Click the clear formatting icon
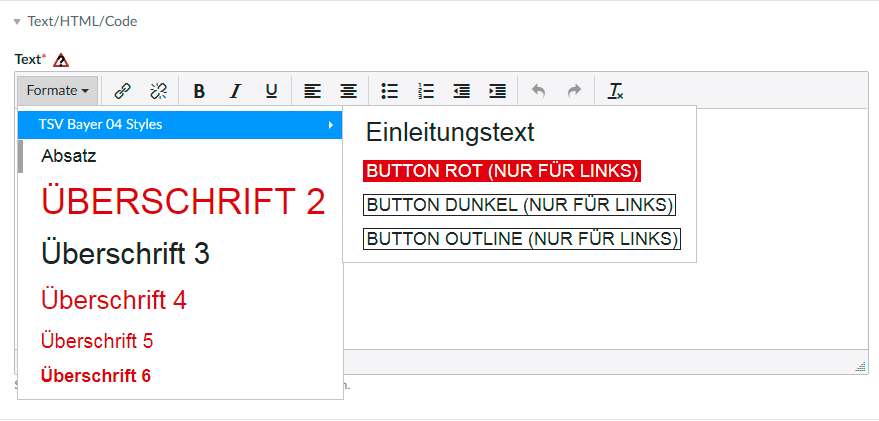879x421 pixels. [x=616, y=91]
